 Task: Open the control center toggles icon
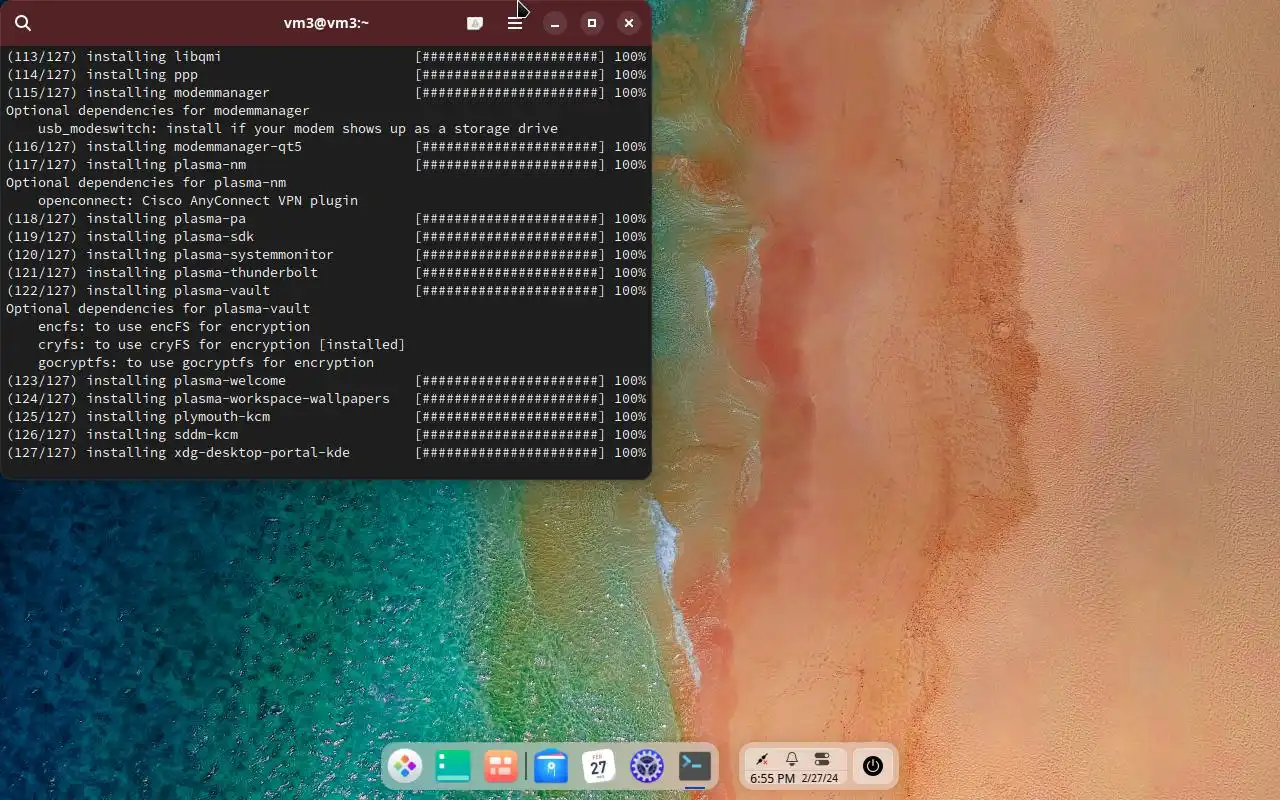822,760
